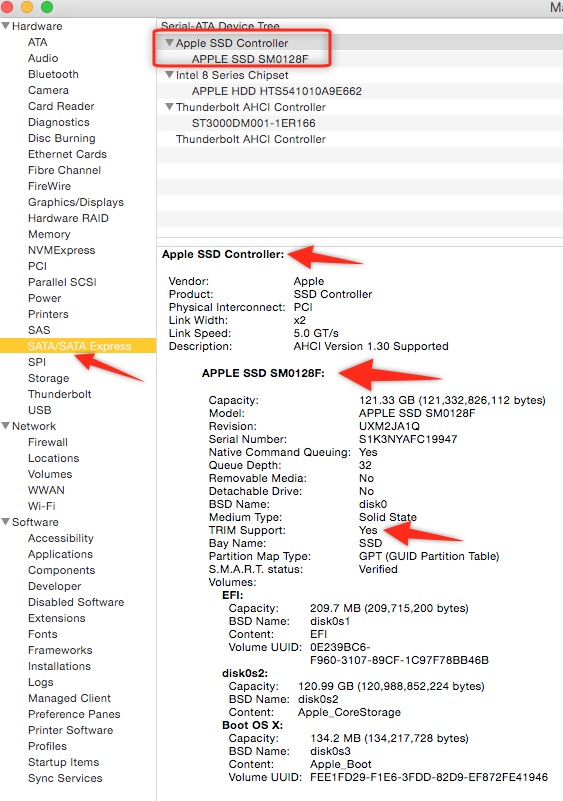Collapse Intel 8 Series Chipset triangle

pyautogui.click(x=169, y=75)
